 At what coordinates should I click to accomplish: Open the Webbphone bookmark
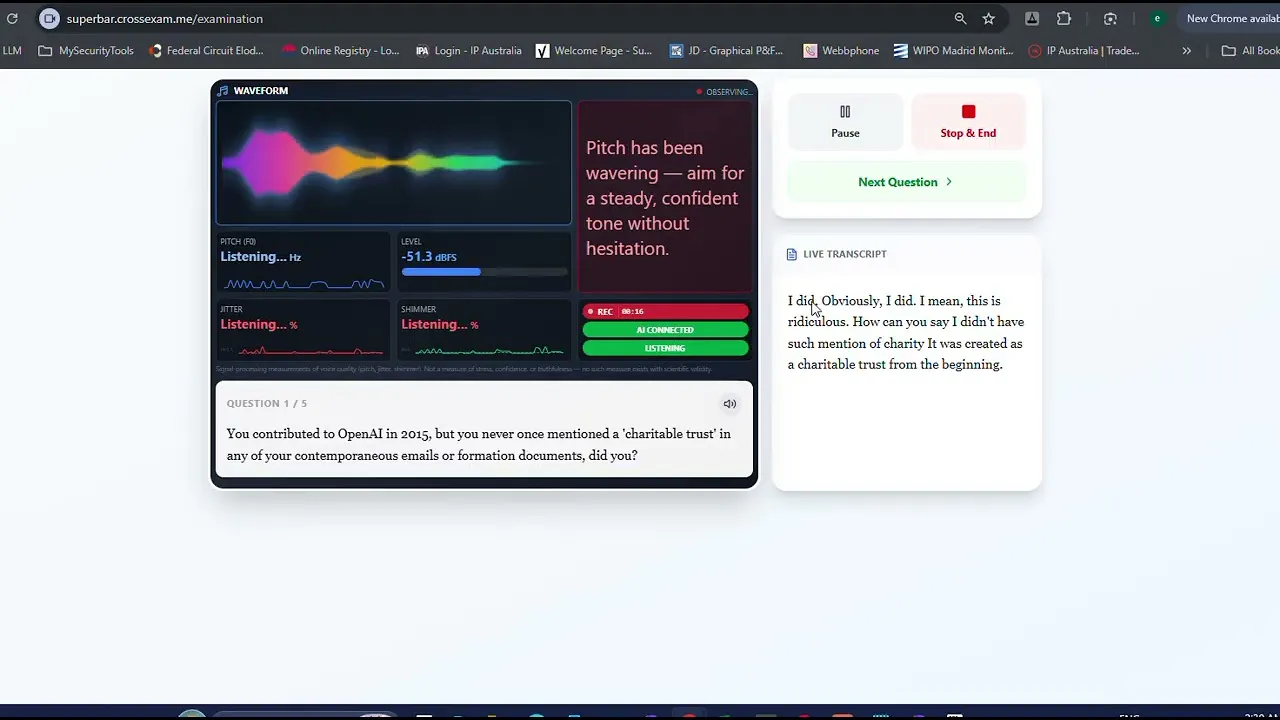[841, 50]
